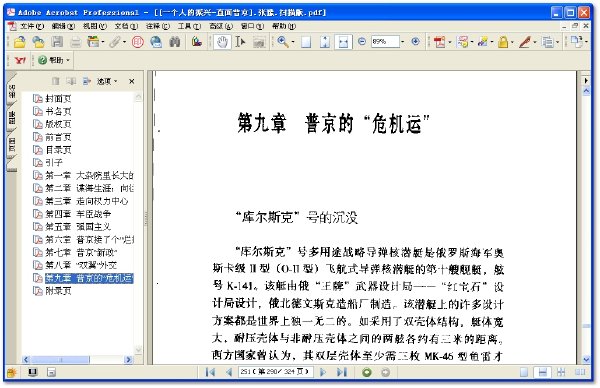The width and height of the screenshot is (600, 388).
Task: Click the padlock Secure icon
Action: point(503,41)
